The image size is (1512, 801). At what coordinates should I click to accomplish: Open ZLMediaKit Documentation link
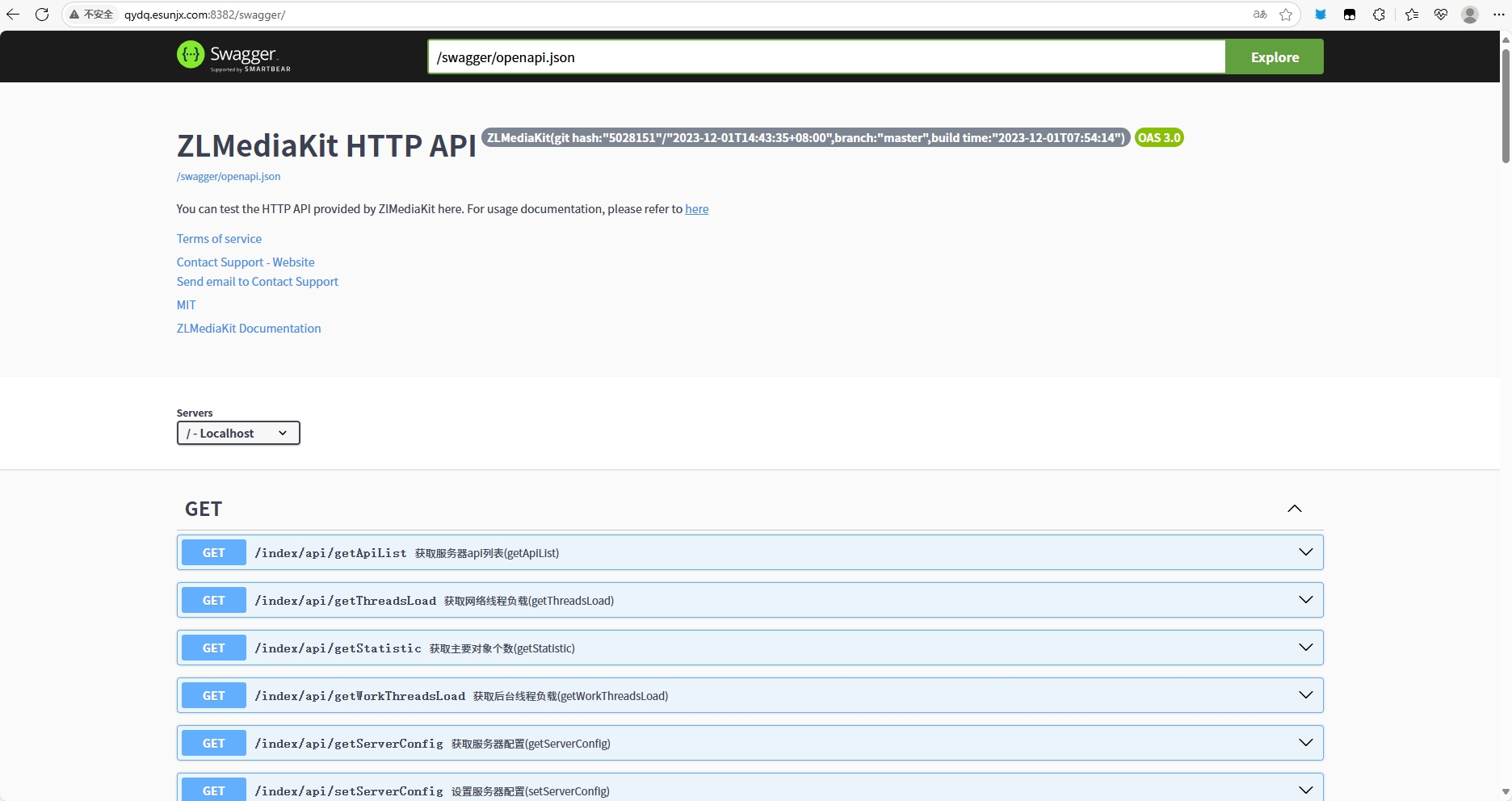[249, 329]
